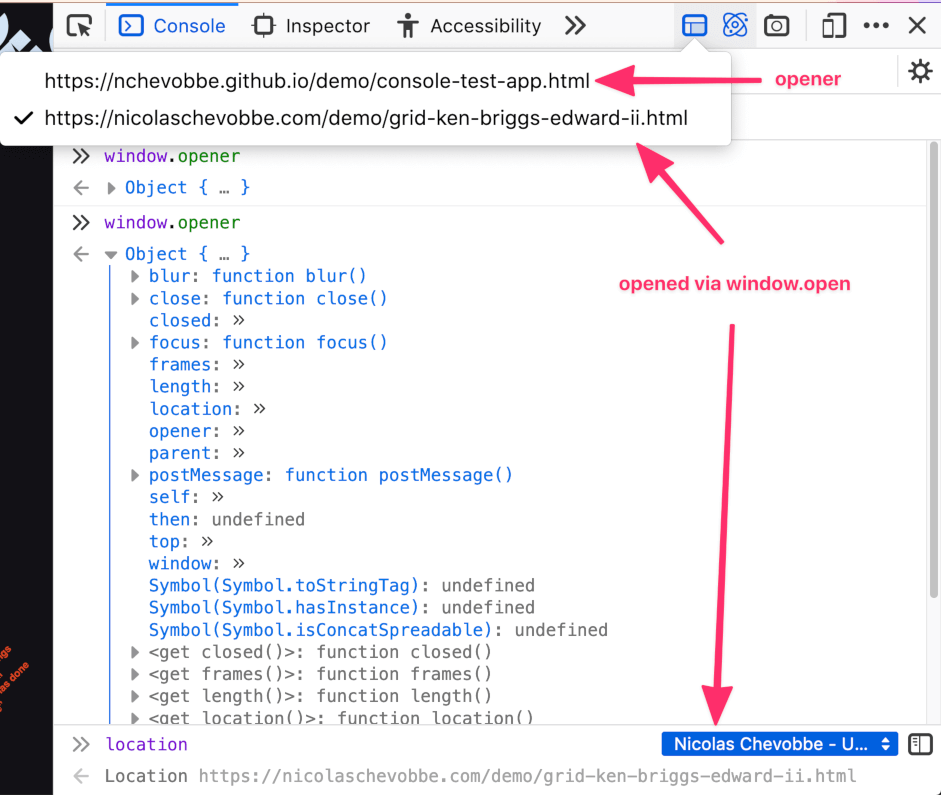Expand the postMessage function property
The height and width of the screenshot is (795, 941).
[x=135, y=475]
